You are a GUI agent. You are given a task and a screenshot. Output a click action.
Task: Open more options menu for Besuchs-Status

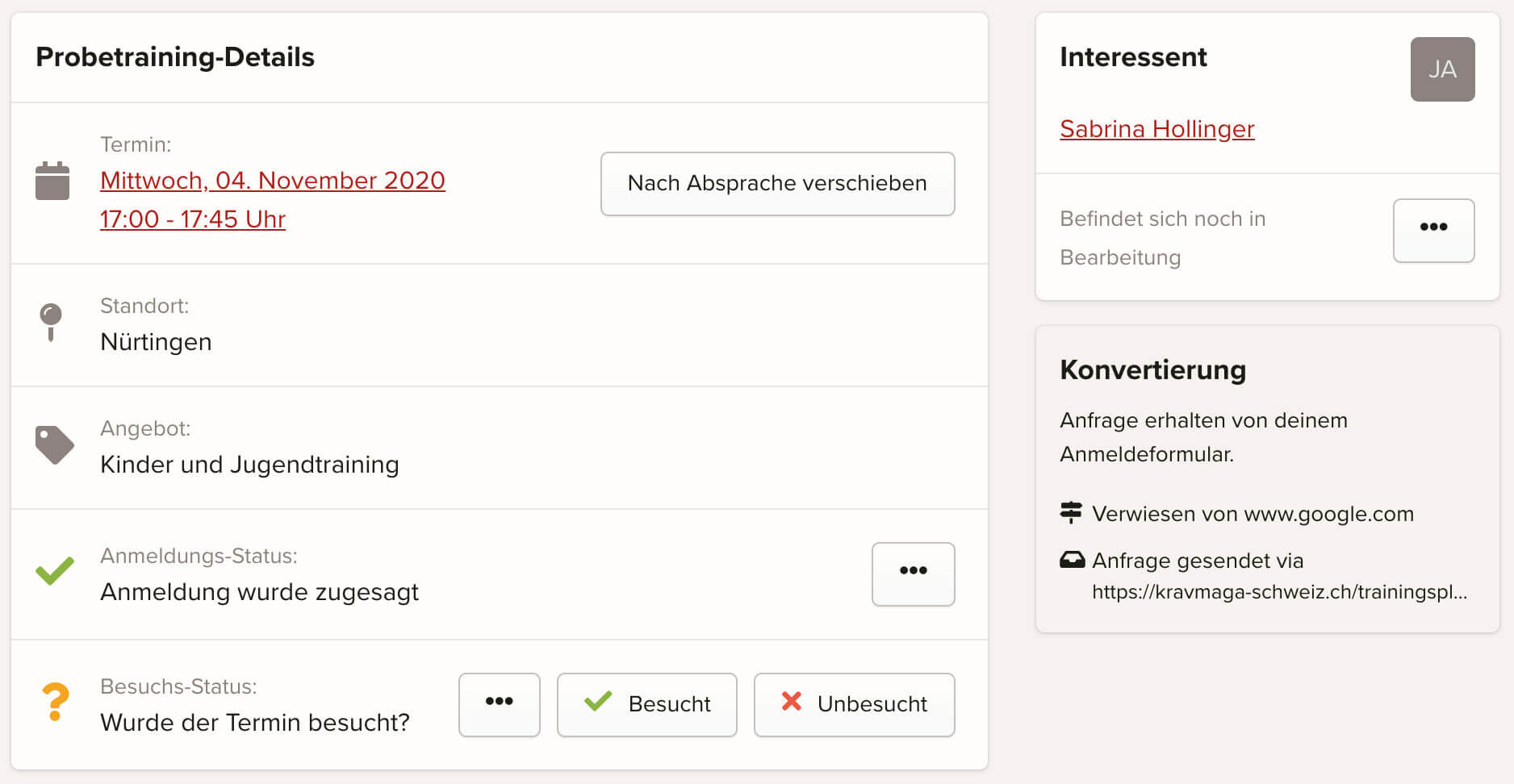pyautogui.click(x=499, y=705)
